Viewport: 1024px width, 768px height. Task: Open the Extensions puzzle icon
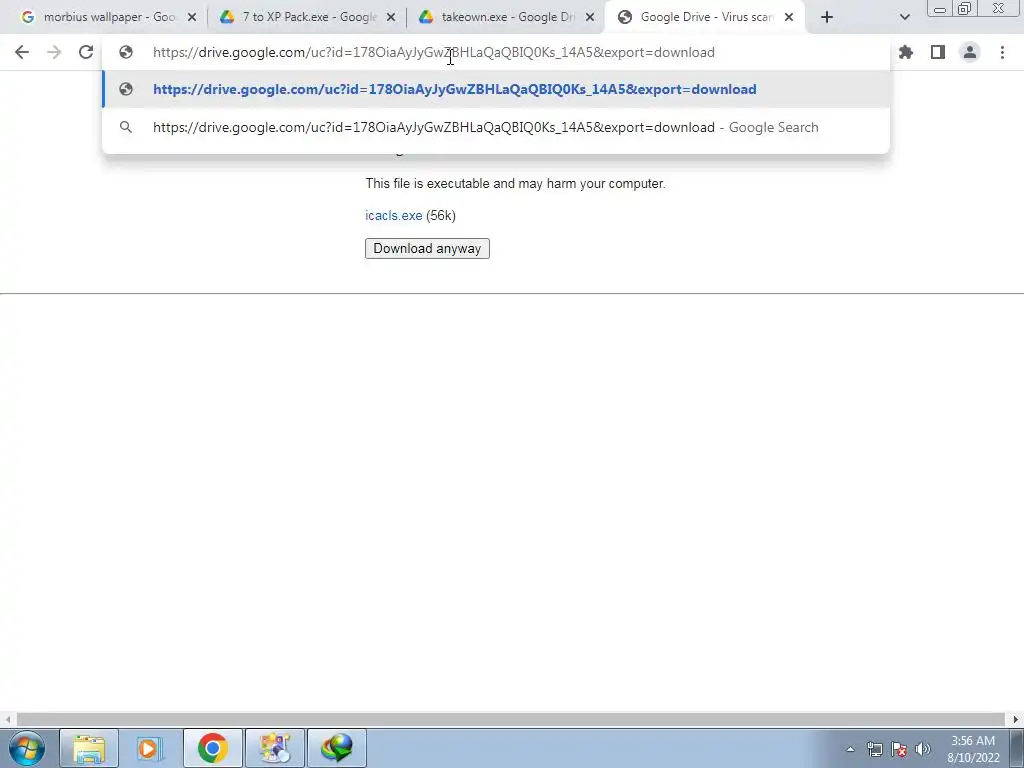point(905,52)
